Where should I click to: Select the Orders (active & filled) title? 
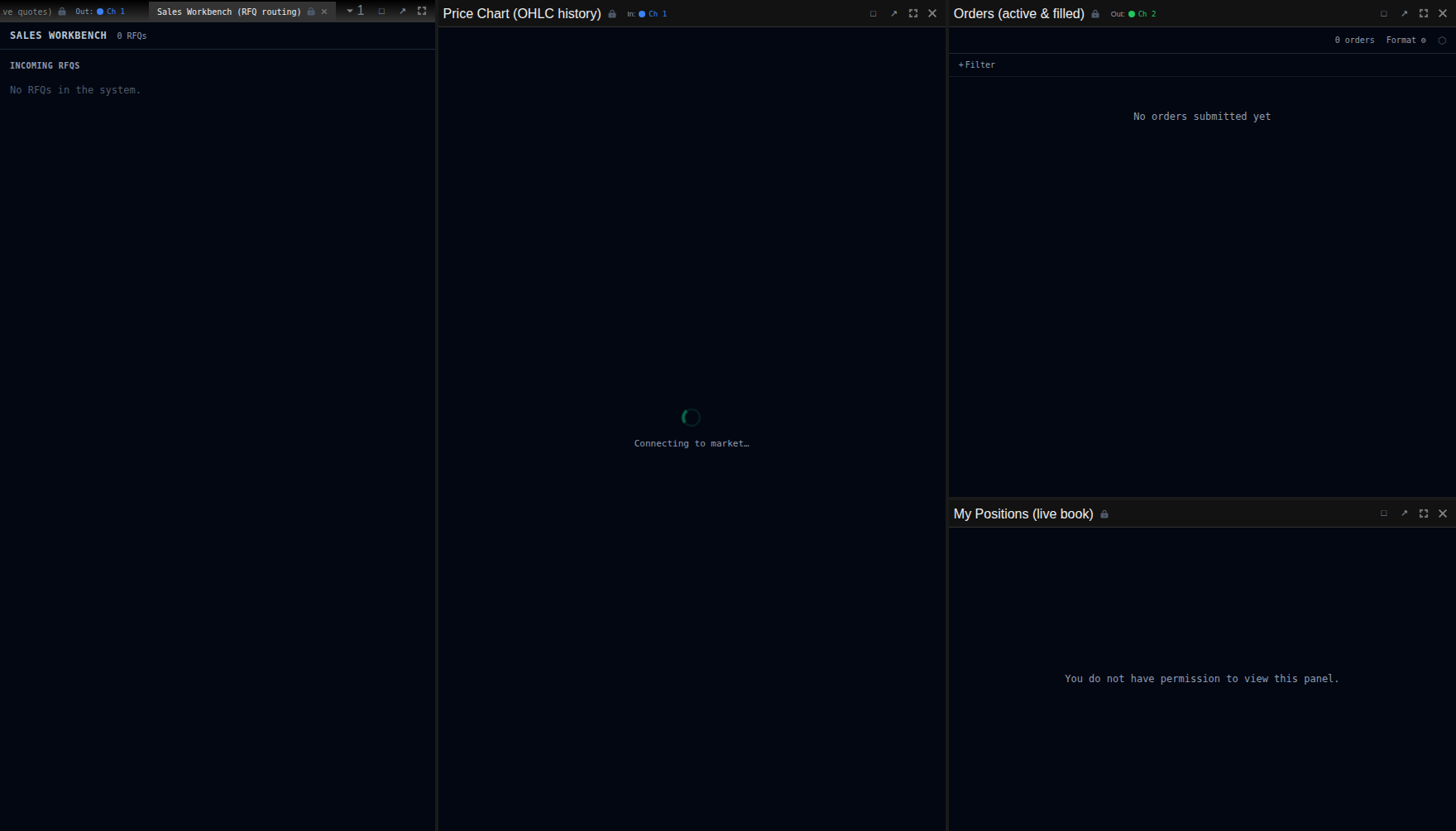click(x=1018, y=14)
